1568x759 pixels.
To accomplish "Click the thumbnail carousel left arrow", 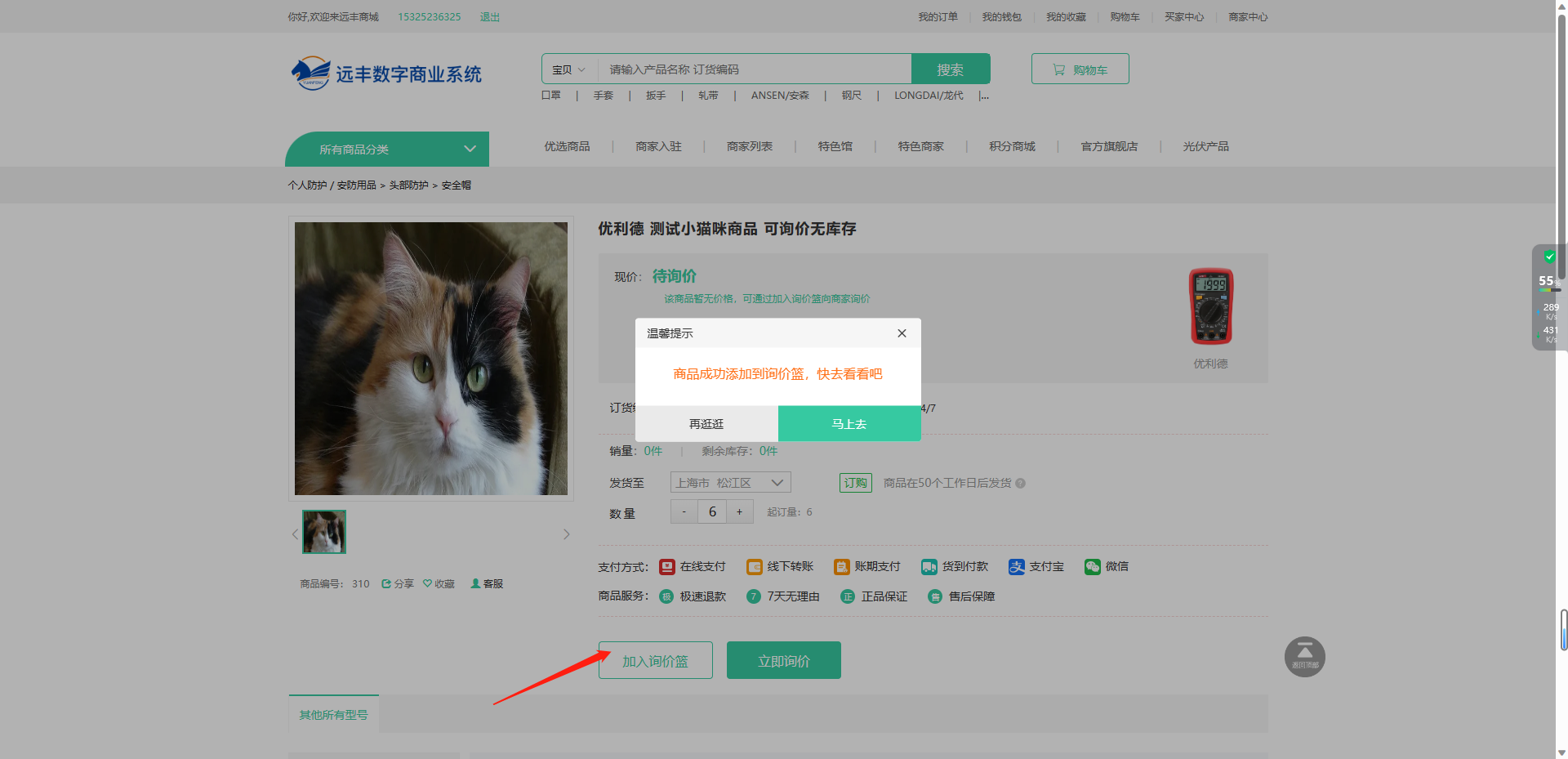I will point(295,534).
